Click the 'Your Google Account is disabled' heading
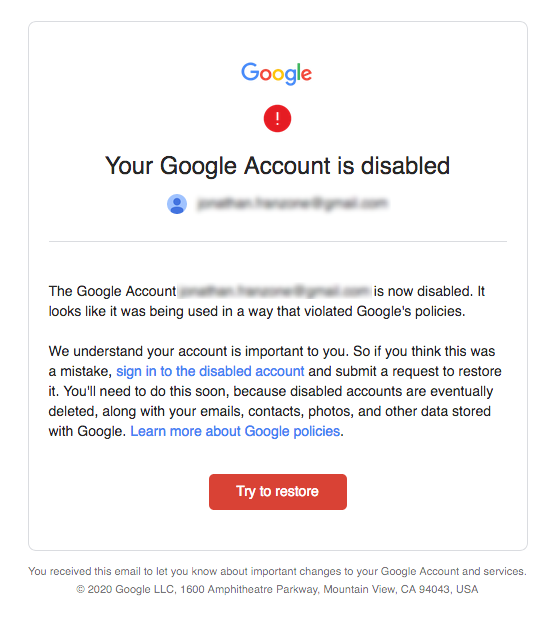The image size is (558, 619). [x=277, y=166]
